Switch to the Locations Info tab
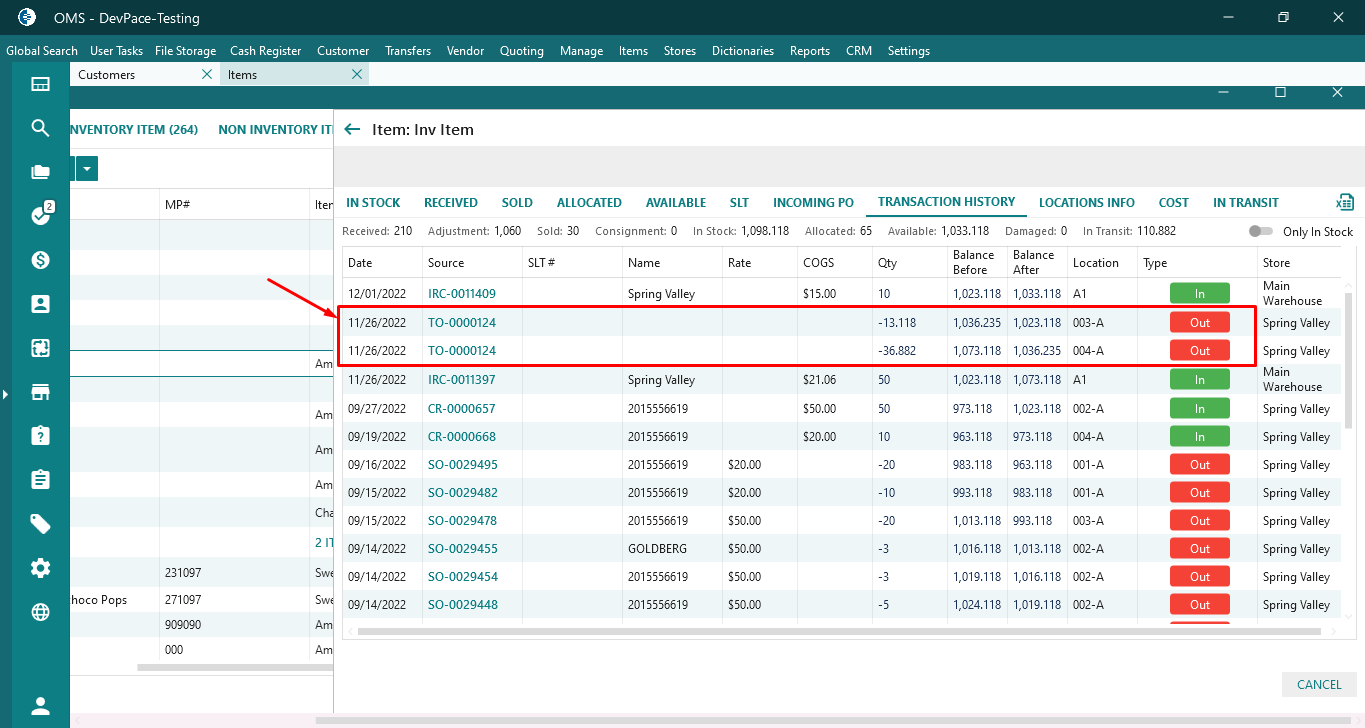The height and width of the screenshot is (728, 1365). (x=1086, y=202)
